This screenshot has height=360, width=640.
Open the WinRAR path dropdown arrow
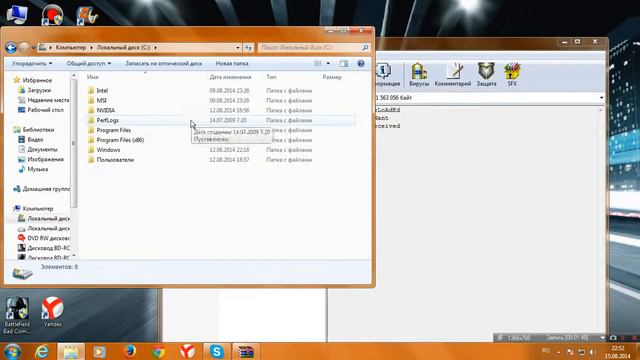click(601, 98)
